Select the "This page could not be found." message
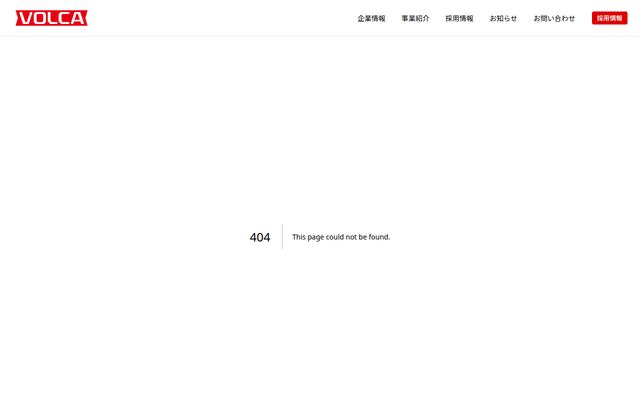This screenshot has height=400, width=640. point(341,237)
